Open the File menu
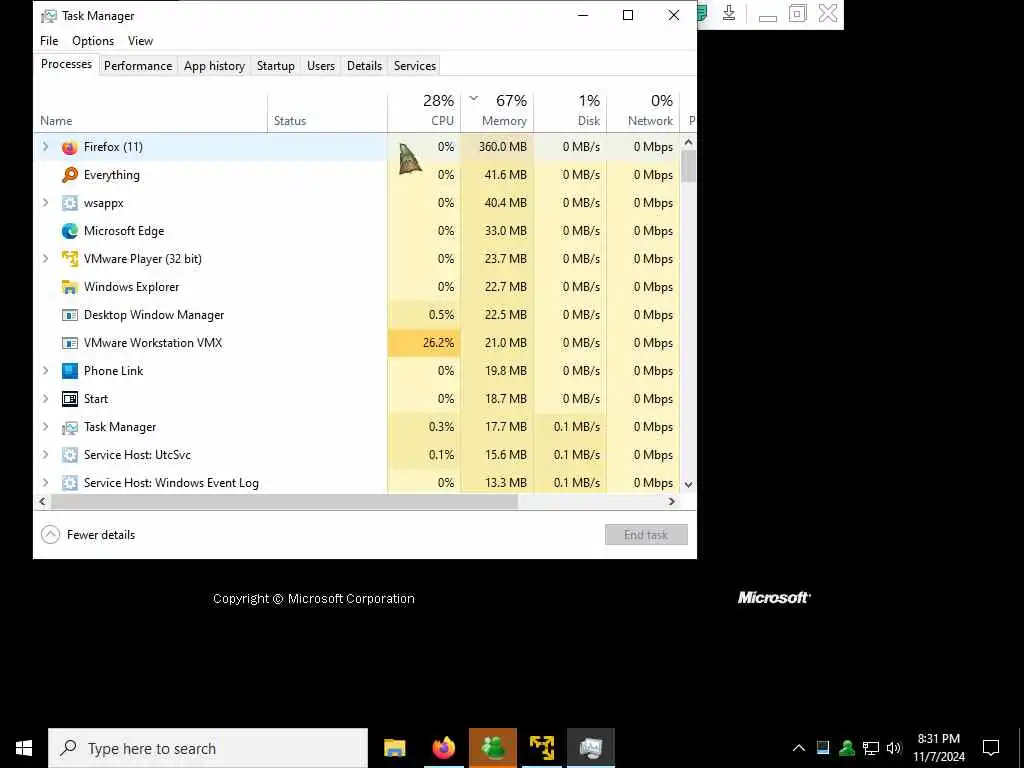This screenshot has width=1024, height=768. [x=49, y=40]
